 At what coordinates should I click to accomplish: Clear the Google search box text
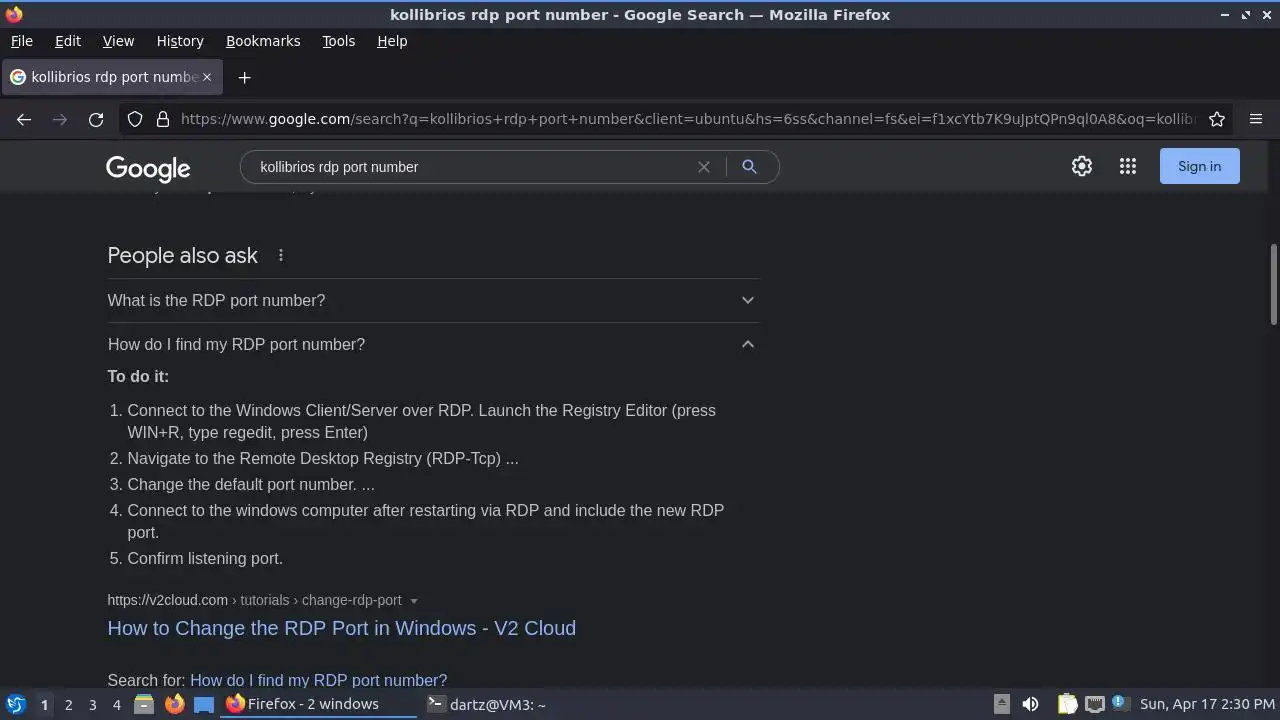704,167
